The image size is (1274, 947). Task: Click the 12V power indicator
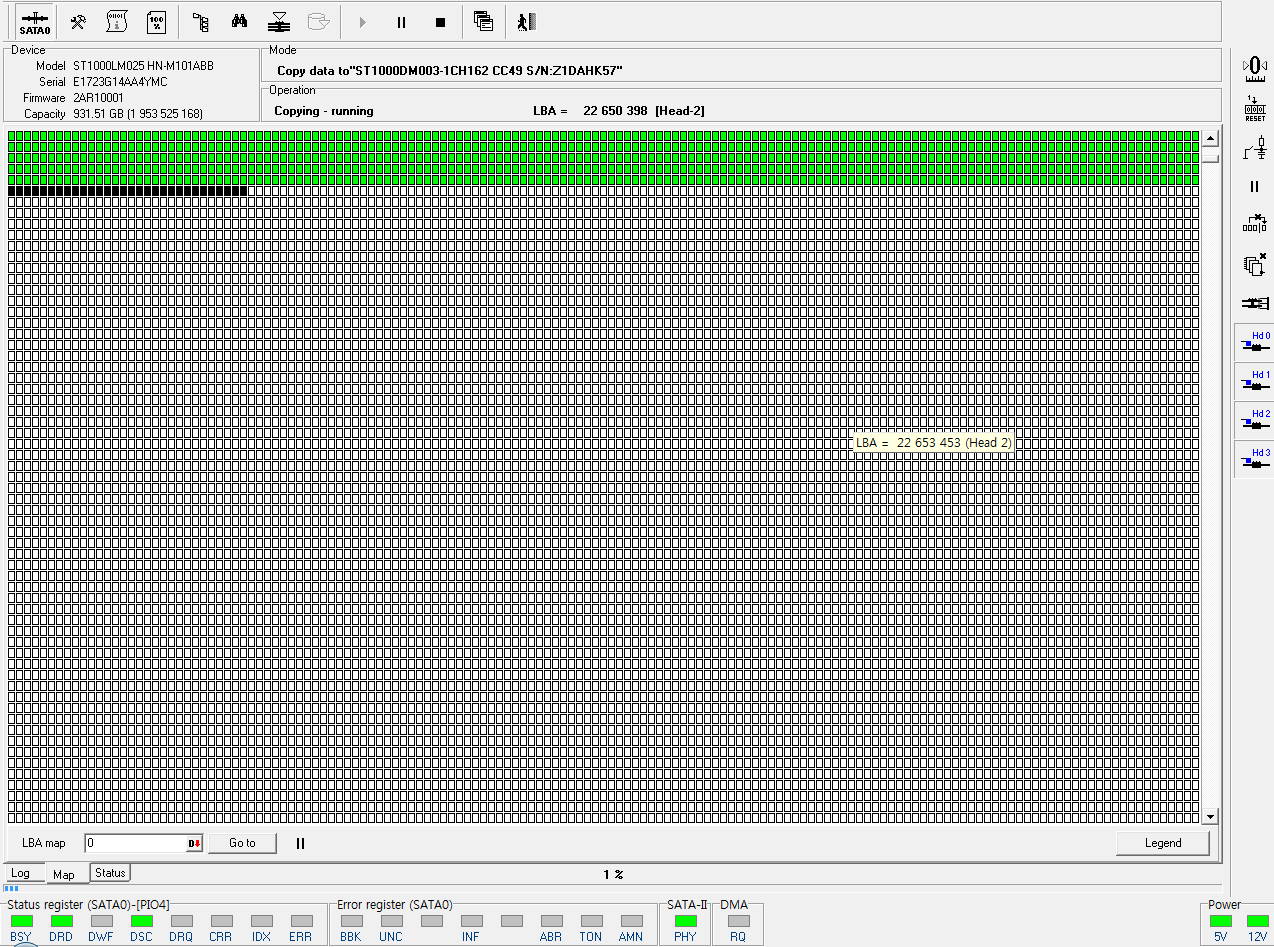[x=1257, y=920]
